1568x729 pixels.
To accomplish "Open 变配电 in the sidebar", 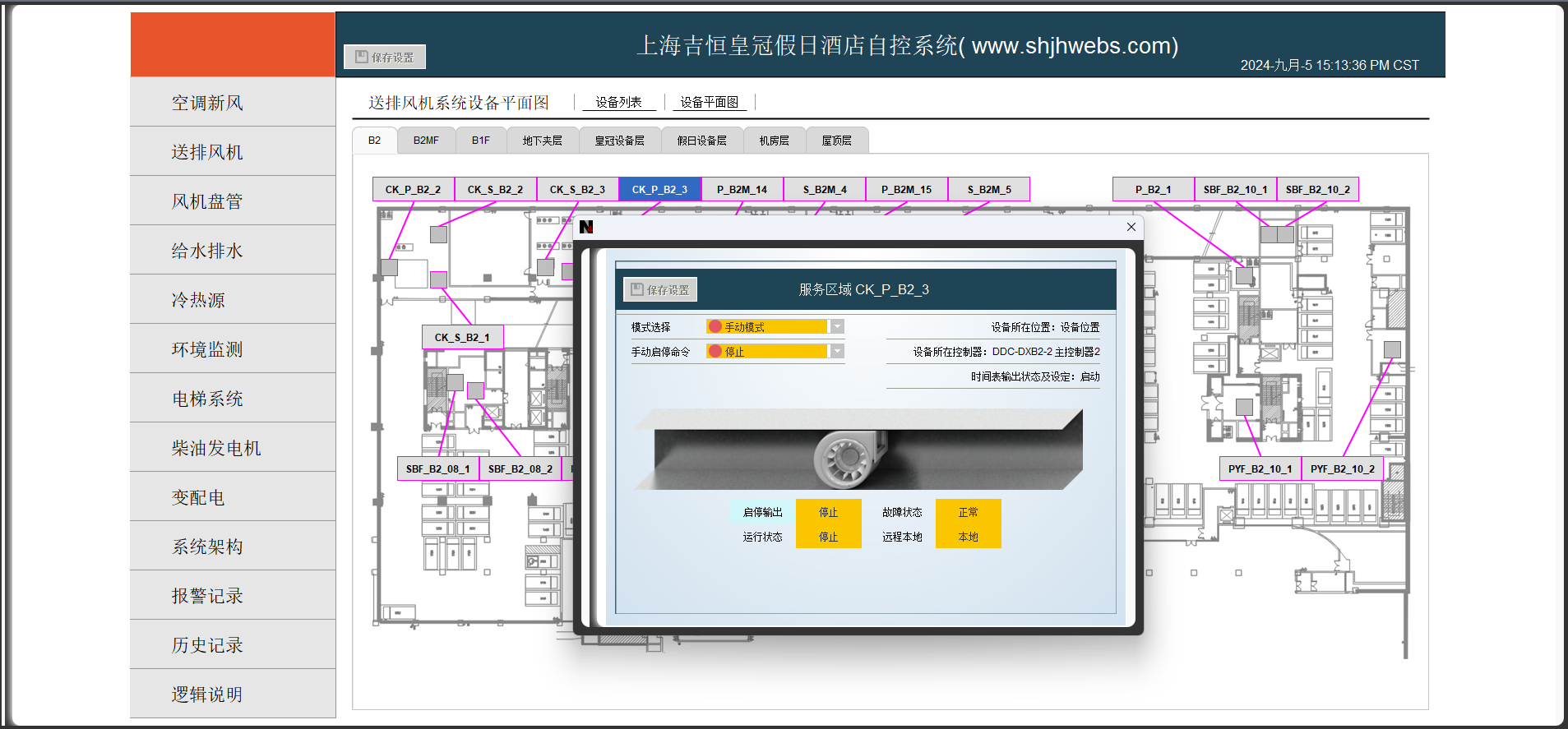I will (x=233, y=497).
